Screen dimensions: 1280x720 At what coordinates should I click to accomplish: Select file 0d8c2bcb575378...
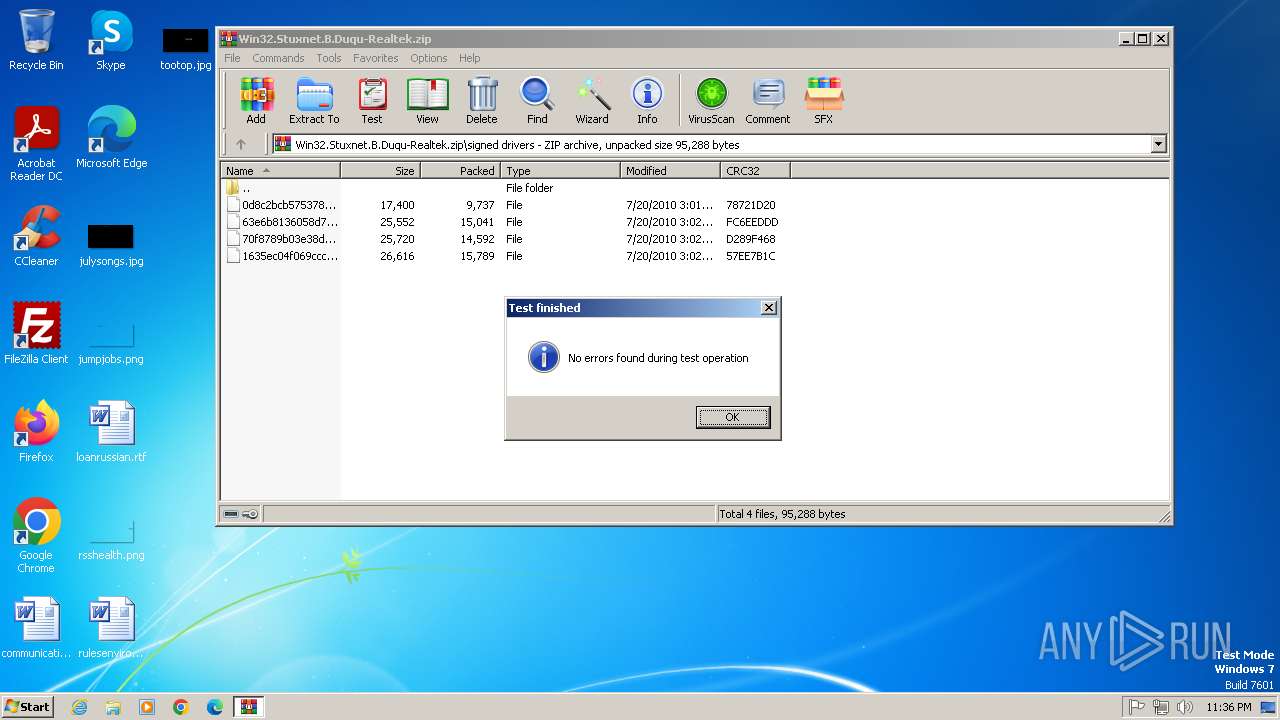tap(505, 205)
